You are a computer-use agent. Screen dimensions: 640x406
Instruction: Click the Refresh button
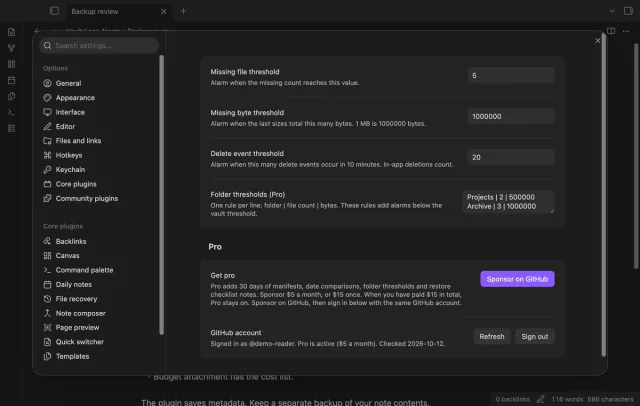(492, 336)
